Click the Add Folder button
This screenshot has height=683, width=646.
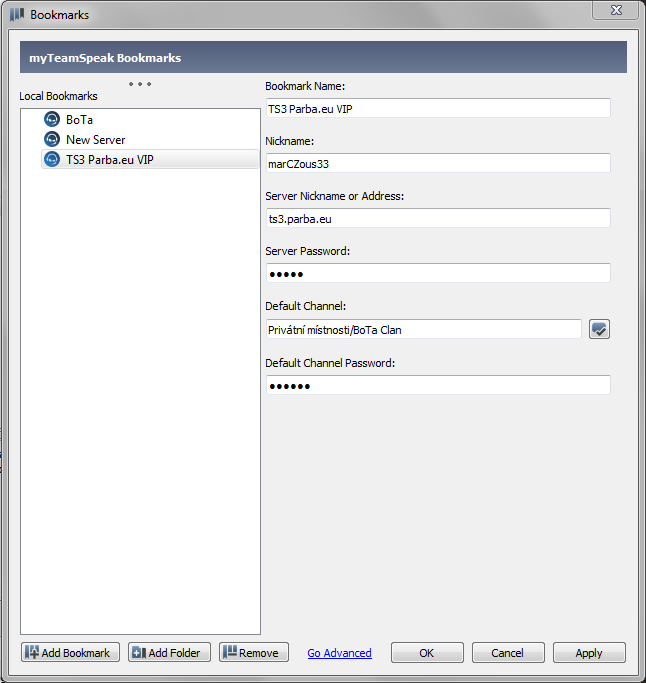click(169, 653)
